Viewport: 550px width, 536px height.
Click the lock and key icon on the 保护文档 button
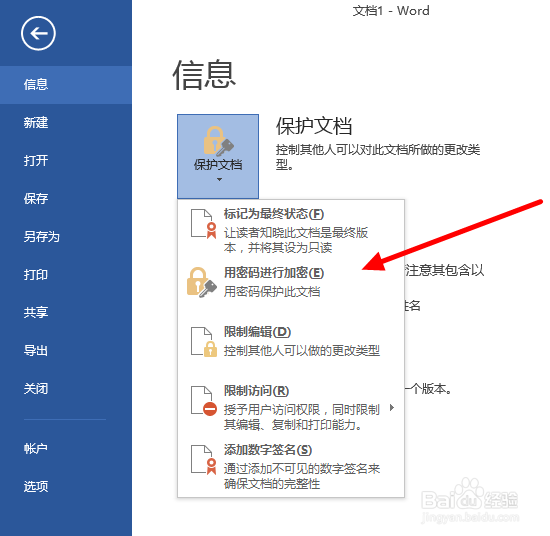(218, 141)
